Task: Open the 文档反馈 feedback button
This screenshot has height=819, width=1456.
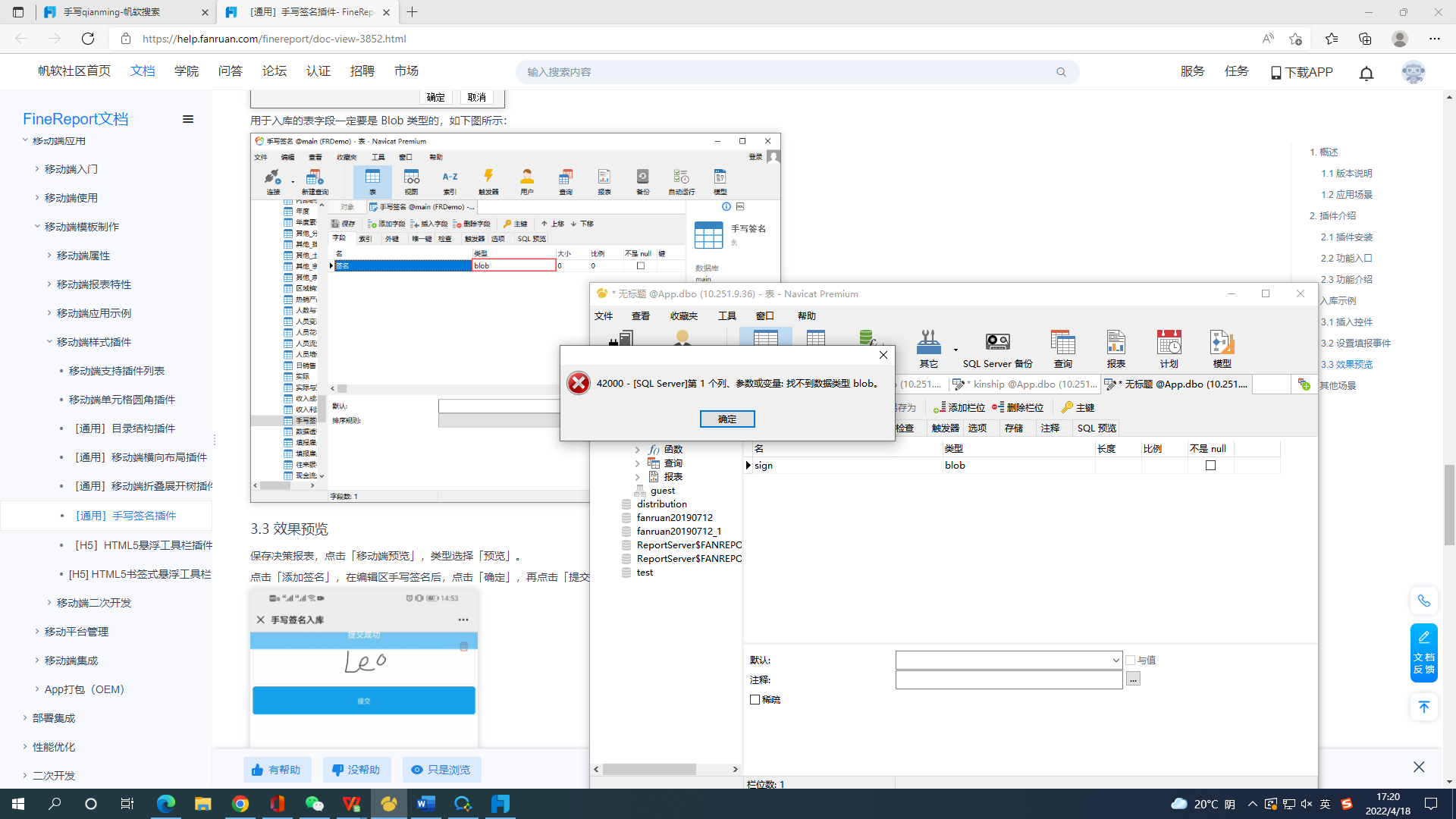Action: (x=1423, y=654)
